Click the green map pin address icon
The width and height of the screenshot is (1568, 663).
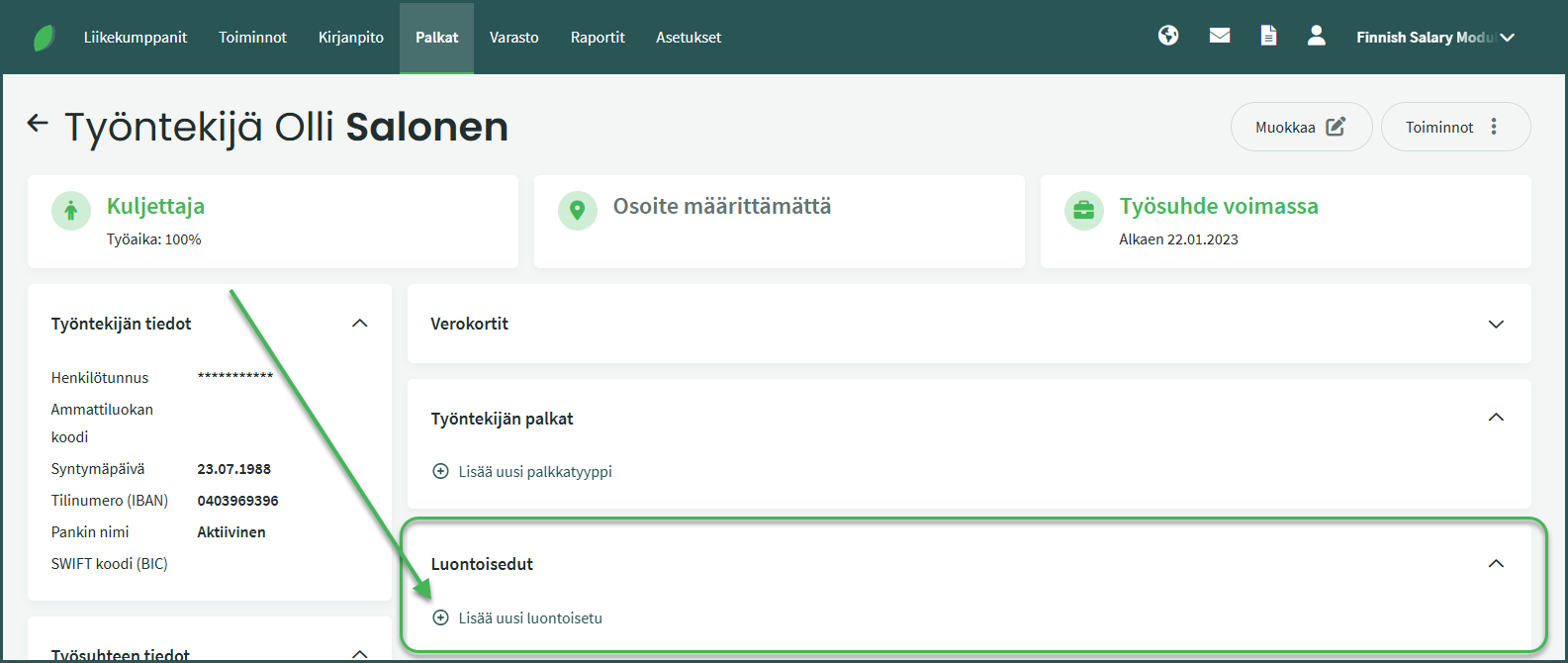578,211
